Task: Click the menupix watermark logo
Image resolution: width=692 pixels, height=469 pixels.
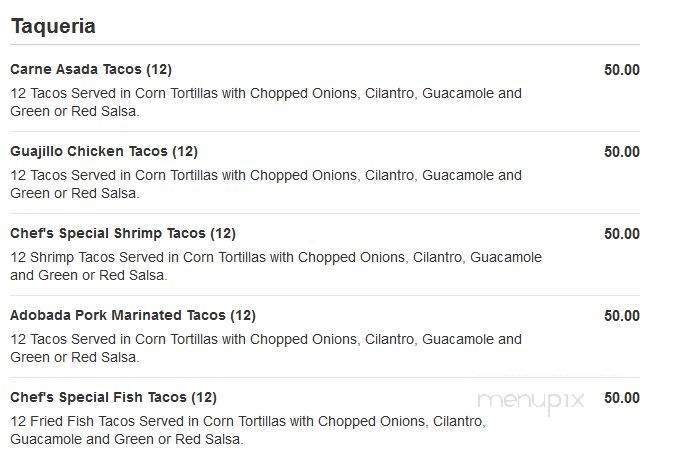Action: click(531, 402)
